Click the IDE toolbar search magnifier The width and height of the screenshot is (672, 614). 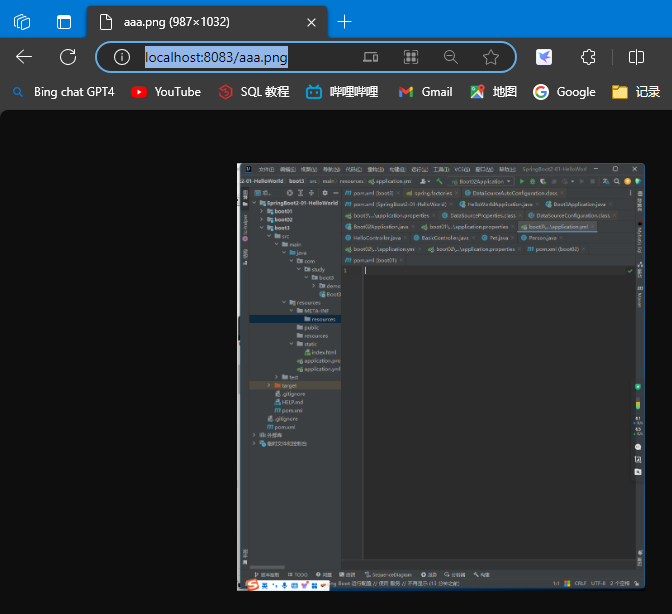tap(617, 182)
